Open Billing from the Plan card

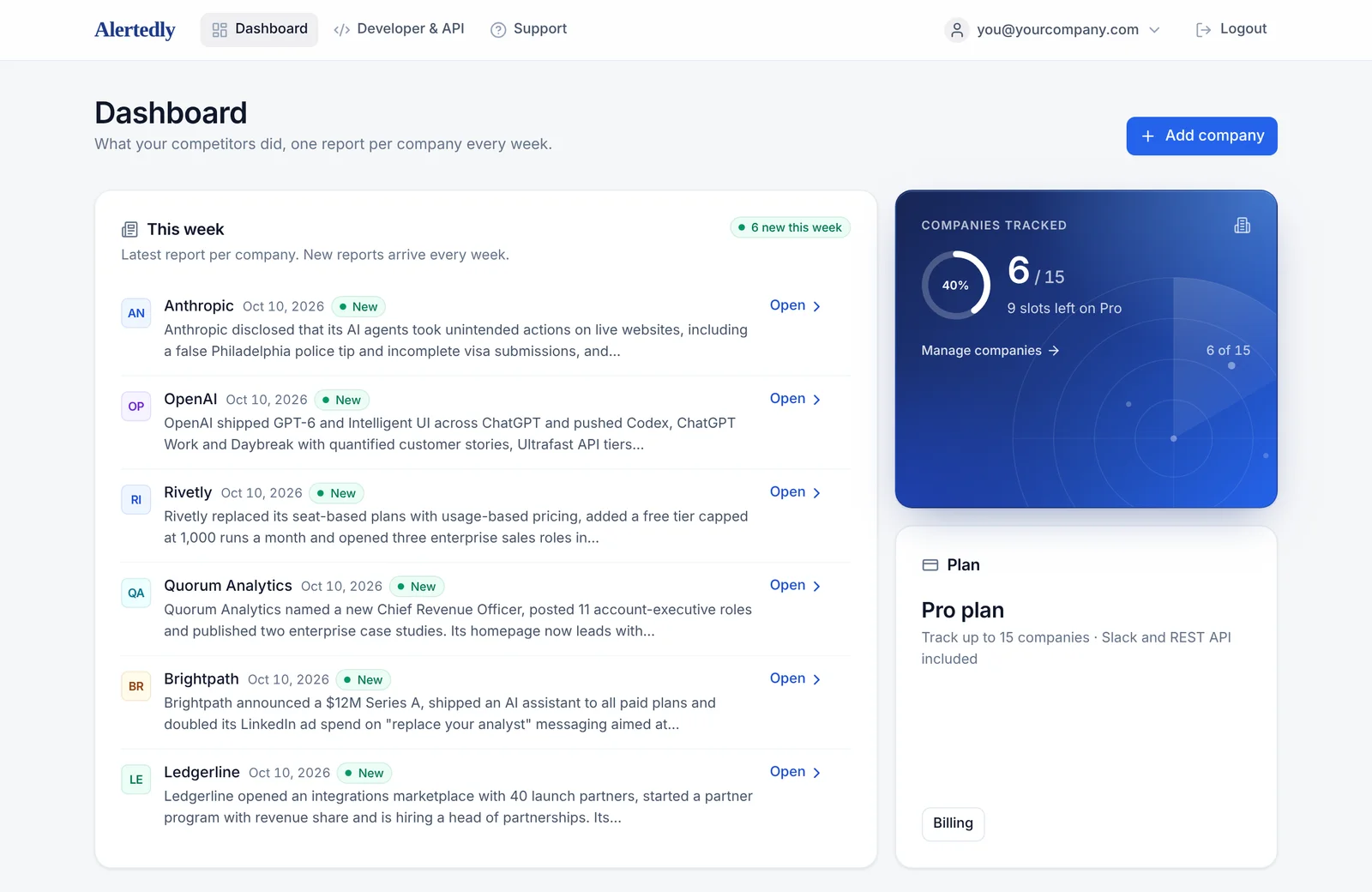pyautogui.click(x=954, y=823)
